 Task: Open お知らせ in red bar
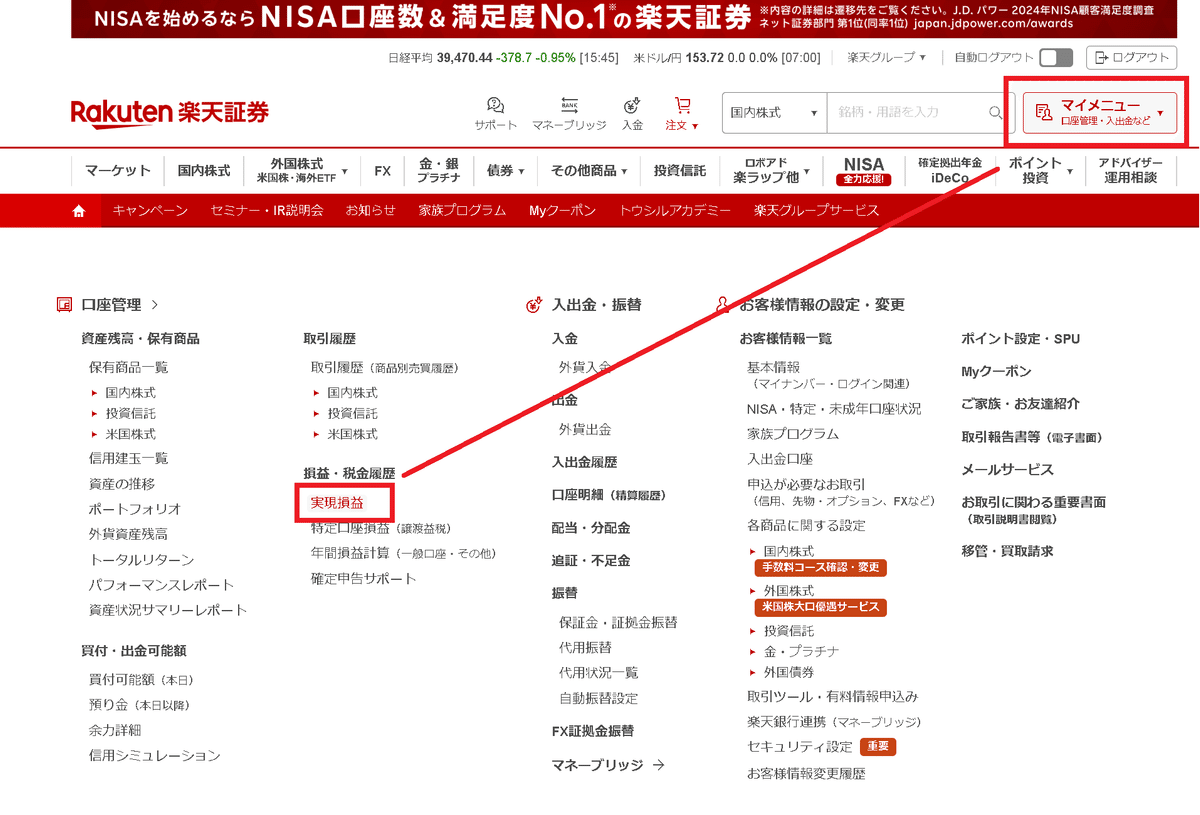point(371,211)
